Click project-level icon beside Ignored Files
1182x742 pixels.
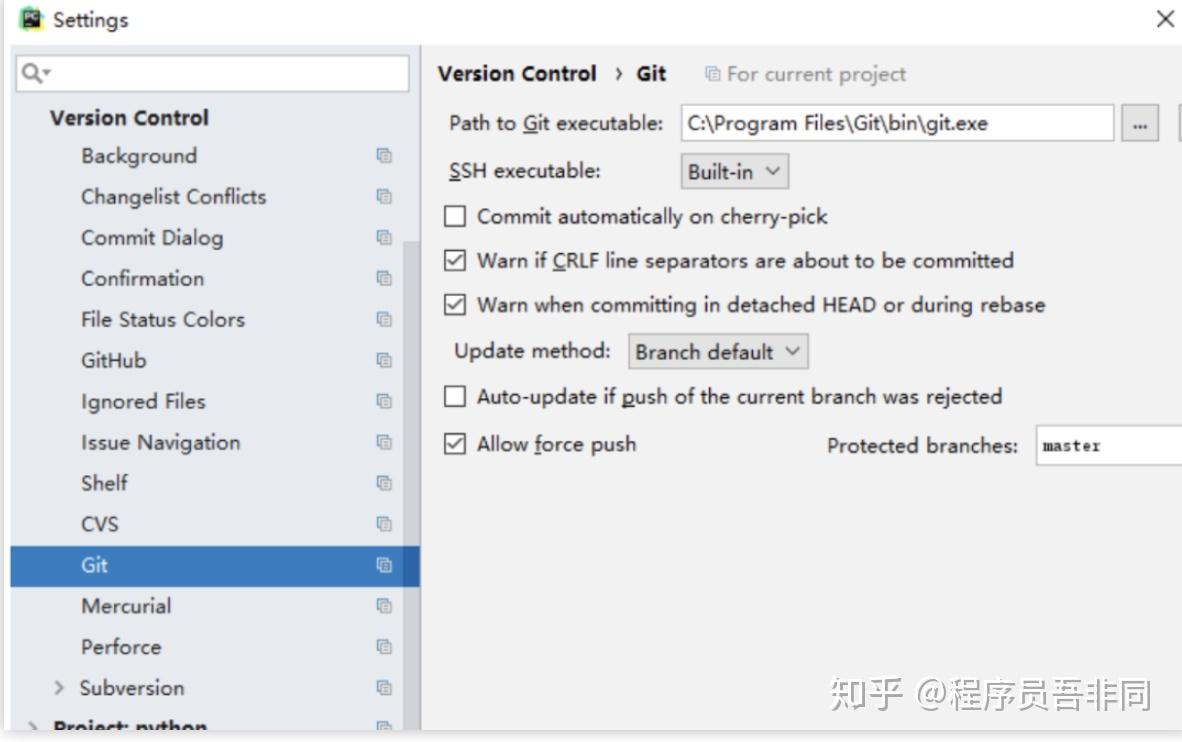[384, 401]
